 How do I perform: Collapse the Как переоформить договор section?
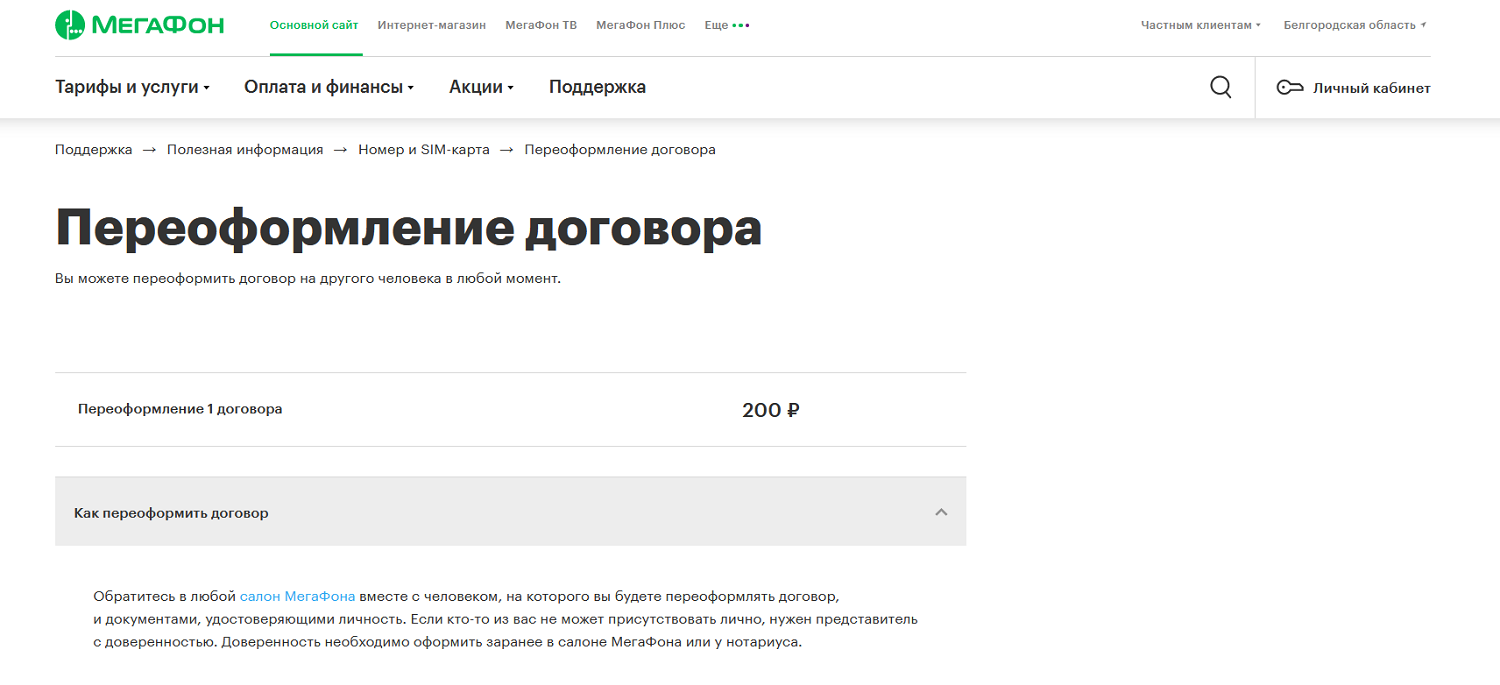coord(510,512)
